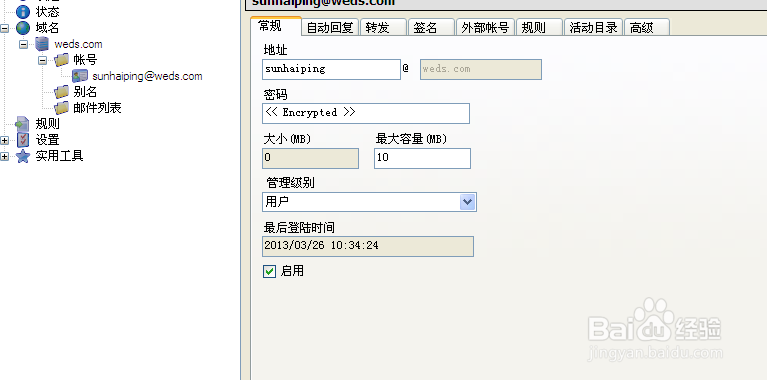Uncheck the 启用 enabled checkbox
The image size is (767, 380).
270,271
